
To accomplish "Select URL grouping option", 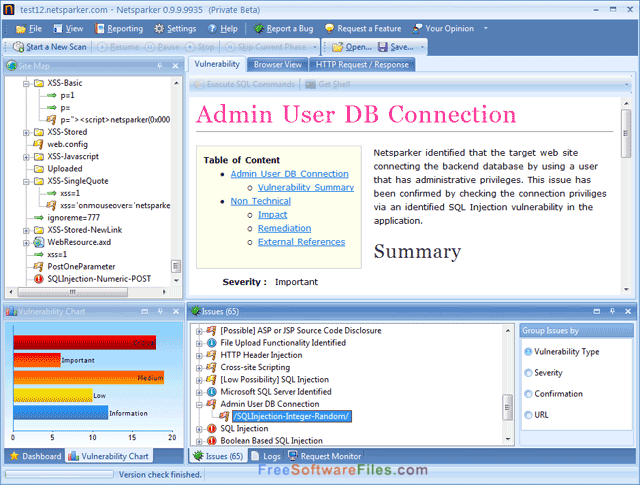I will pyautogui.click(x=528, y=415).
